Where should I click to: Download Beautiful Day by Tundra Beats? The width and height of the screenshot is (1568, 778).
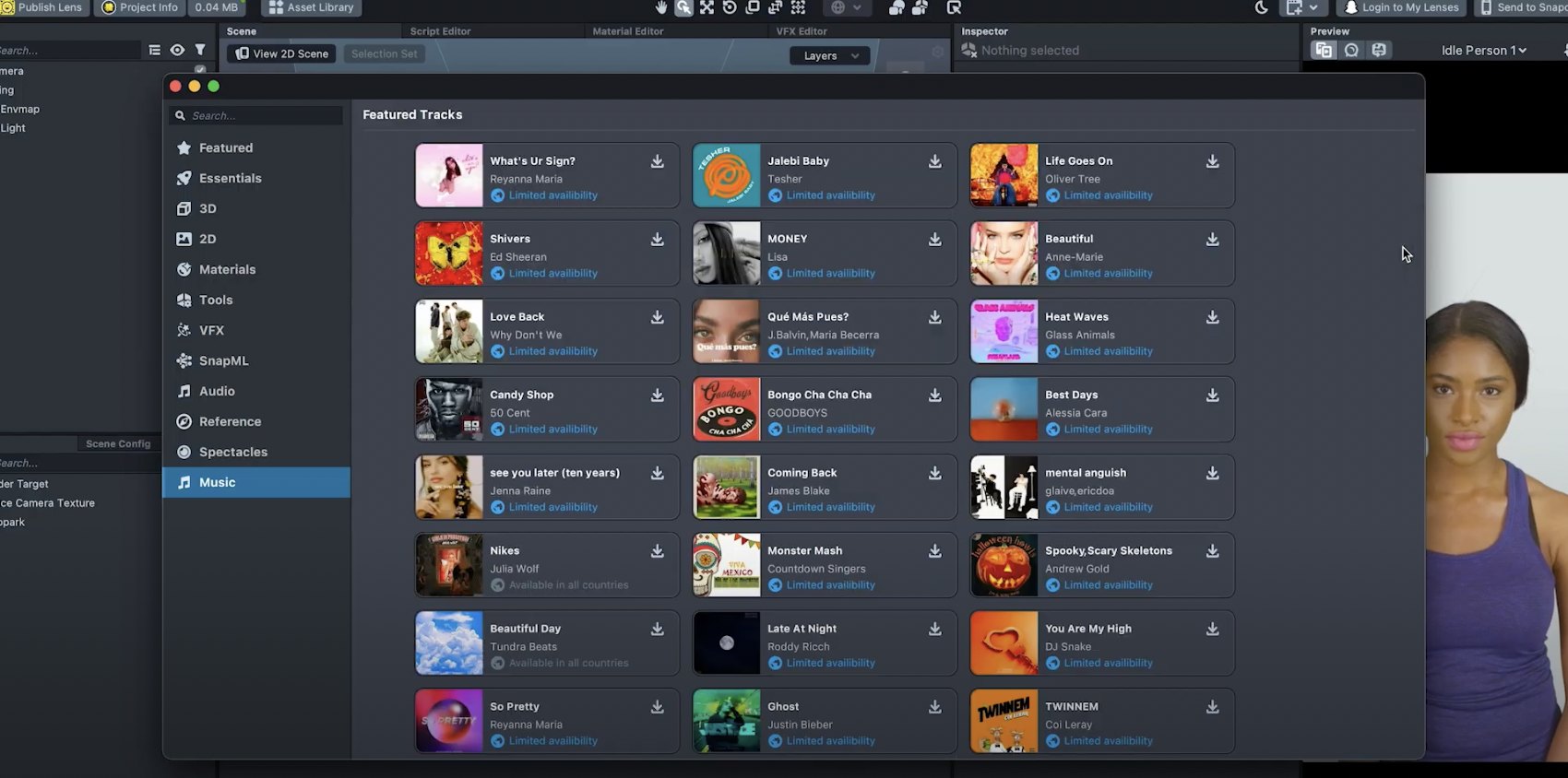[658, 629]
